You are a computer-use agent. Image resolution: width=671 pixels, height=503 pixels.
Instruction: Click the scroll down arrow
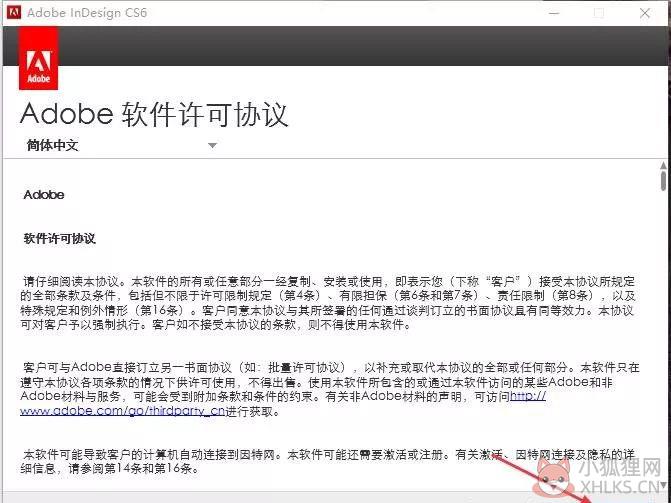[x=663, y=485]
